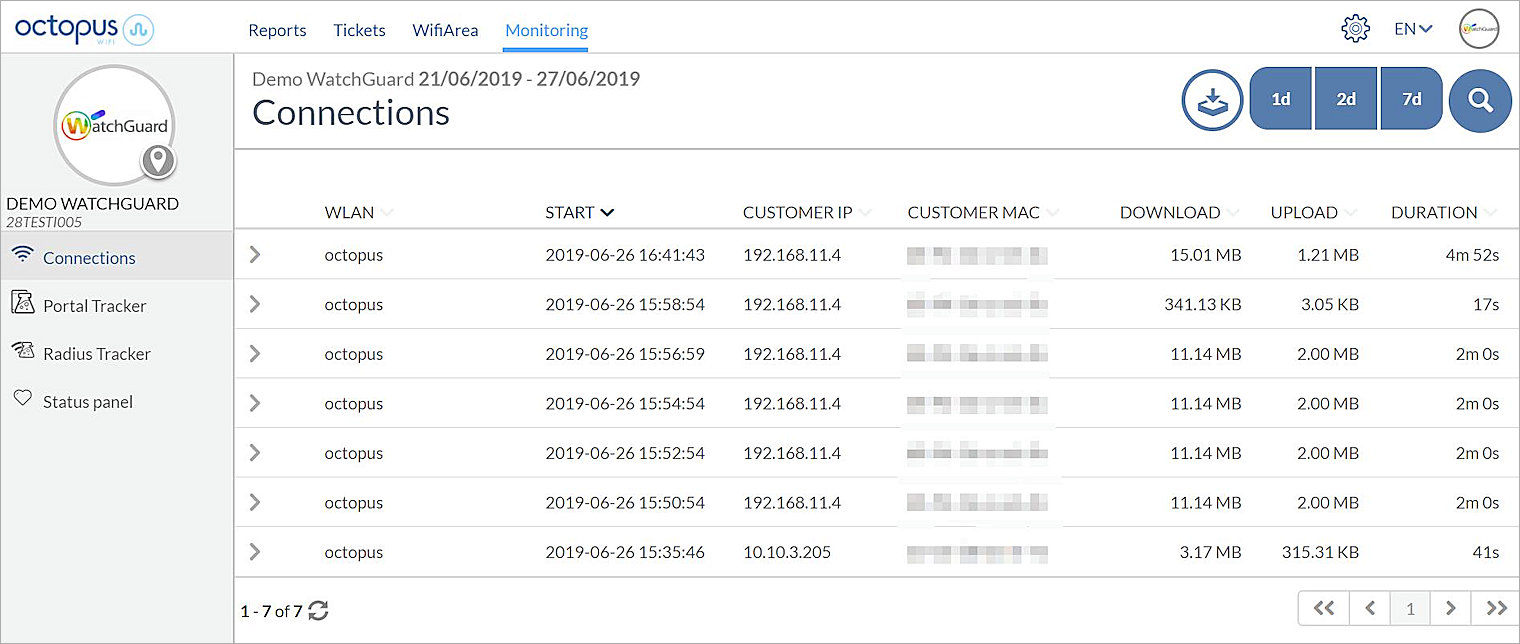Select the 1d time range button
Image resolution: width=1520 pixels, height=644 pixels.
(1281, 98)
